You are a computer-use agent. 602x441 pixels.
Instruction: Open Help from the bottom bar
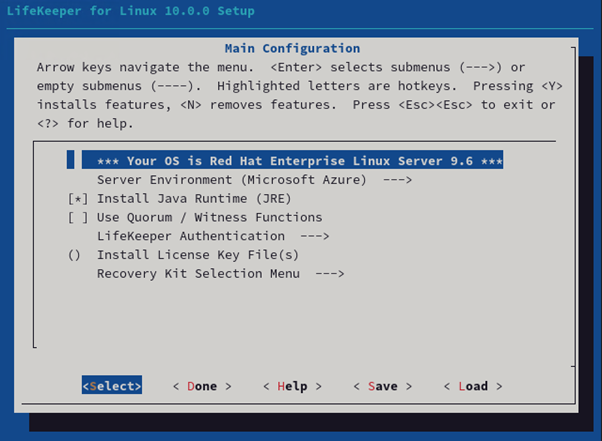tap(292, 386)
